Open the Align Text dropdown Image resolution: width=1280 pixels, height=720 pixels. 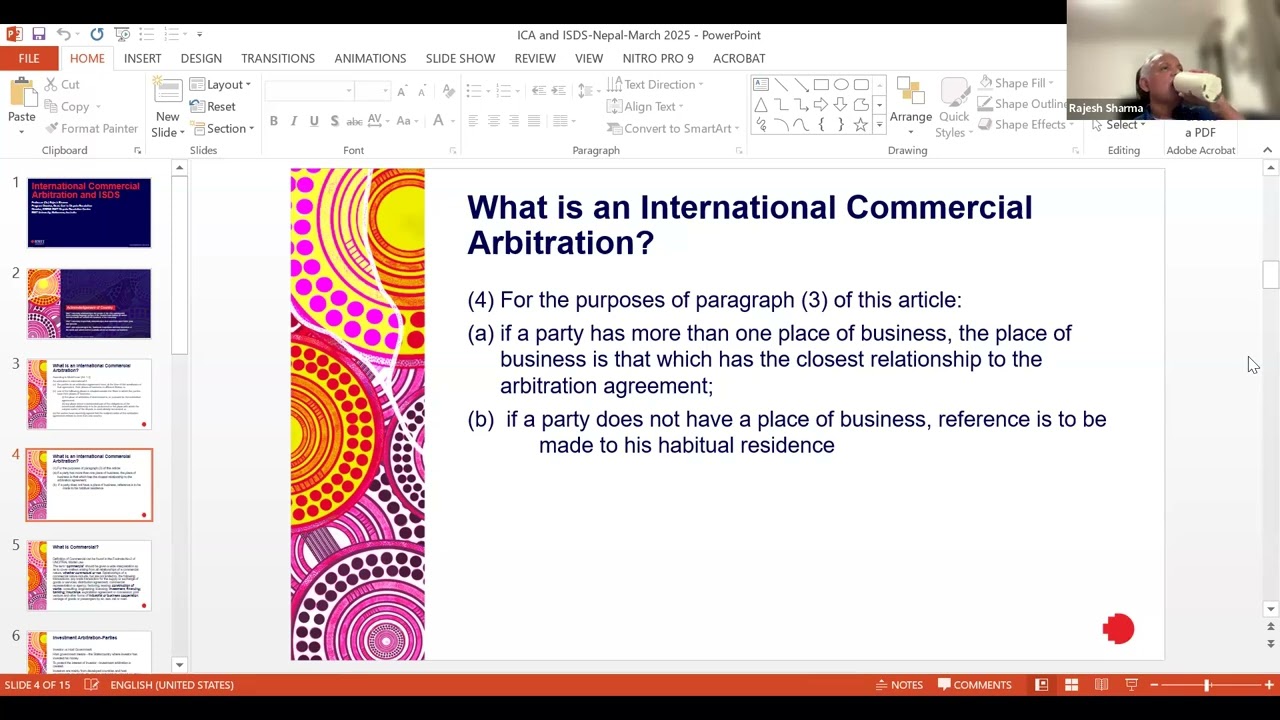(645, 107)
